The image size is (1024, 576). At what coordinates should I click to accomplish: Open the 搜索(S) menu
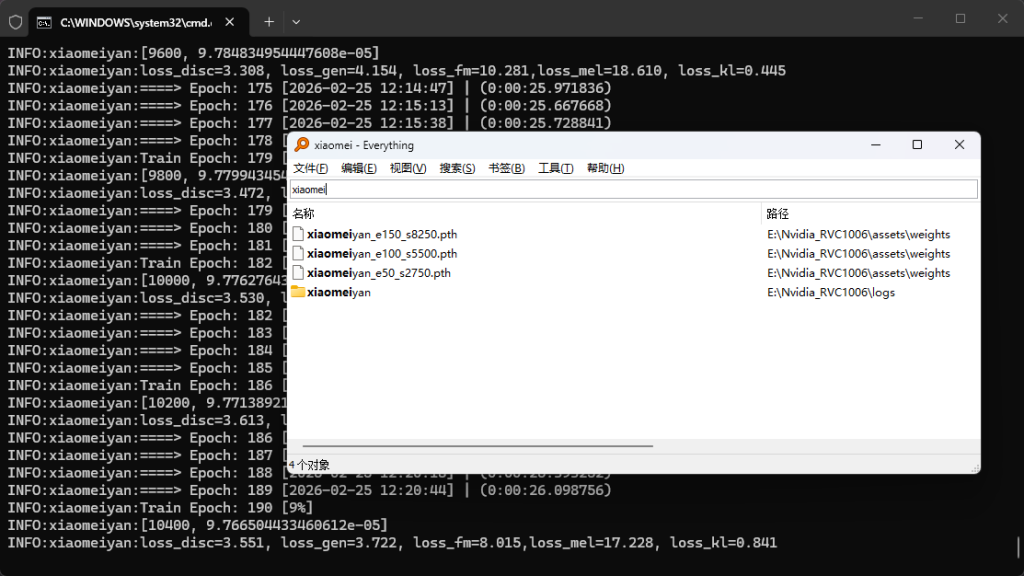pyautogui.click(x=457, y=168)
